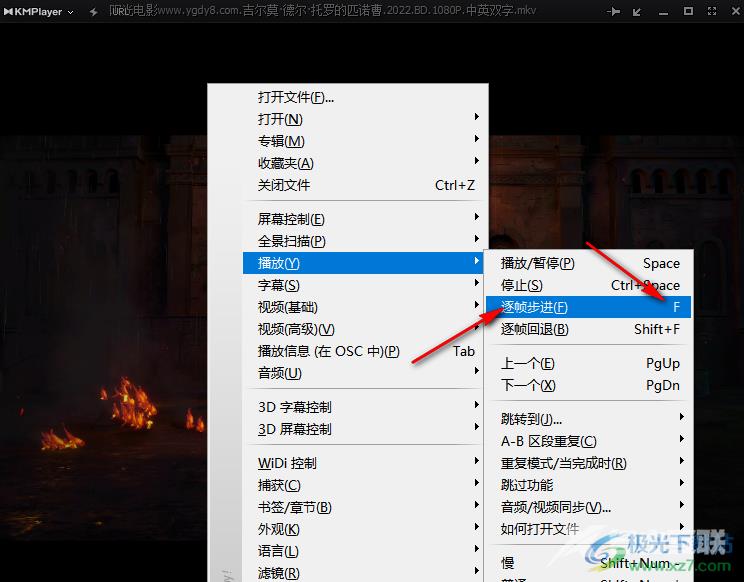Image resolution: width=744 pixels, height=582 pixels.
Task: Close the KMPlayer window
Action: tap(735, 11)
